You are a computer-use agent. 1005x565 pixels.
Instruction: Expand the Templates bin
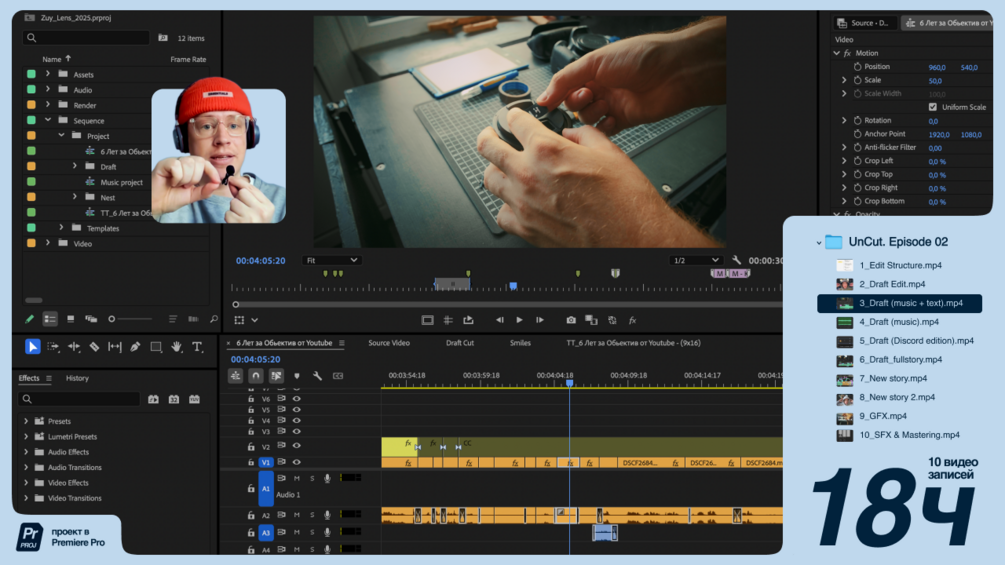point(62,227)
